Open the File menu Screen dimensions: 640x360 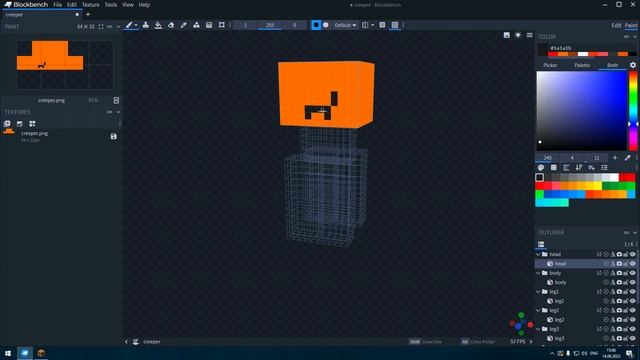pos(58,5)
